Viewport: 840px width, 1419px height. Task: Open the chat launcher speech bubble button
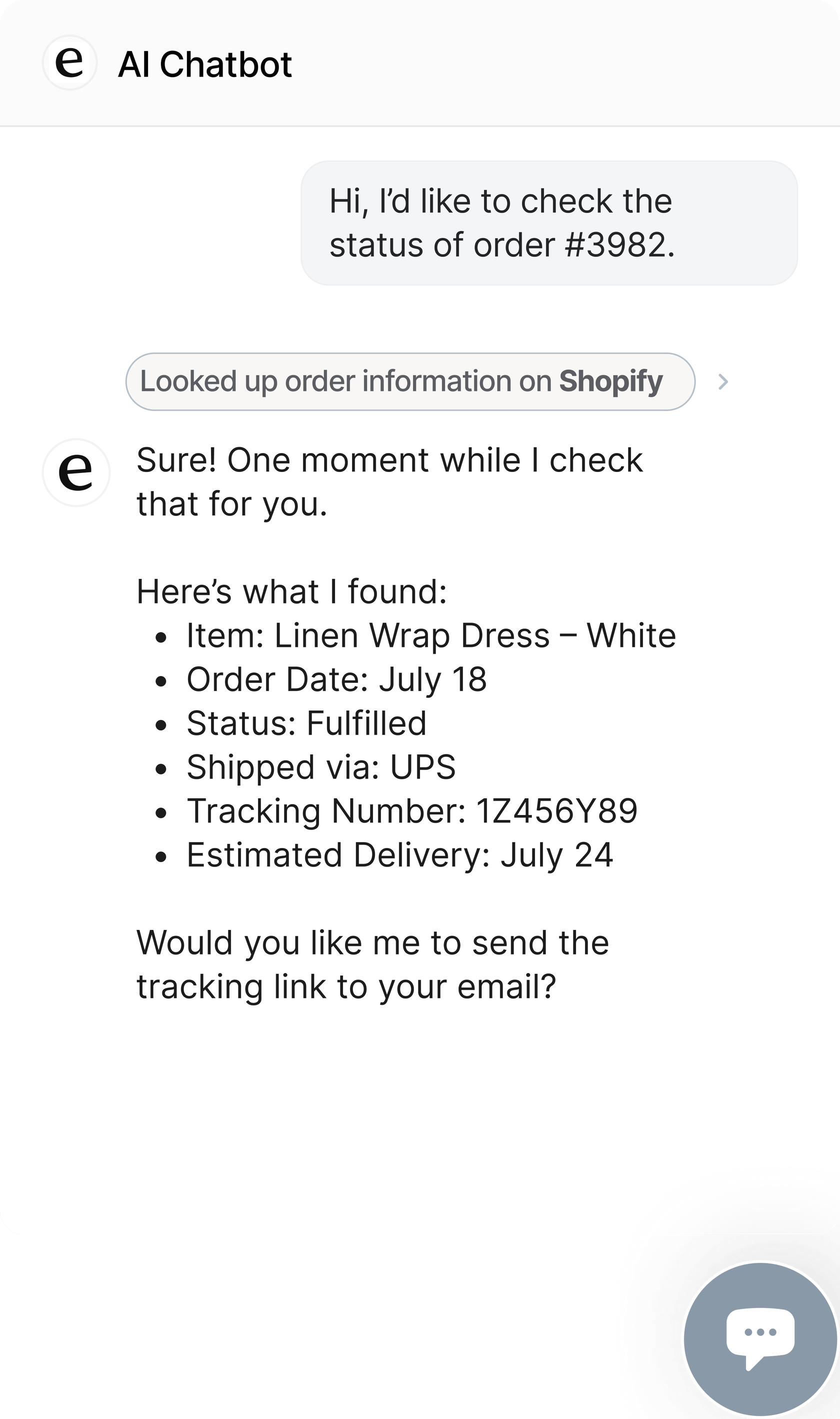(x=759, y=1338)
